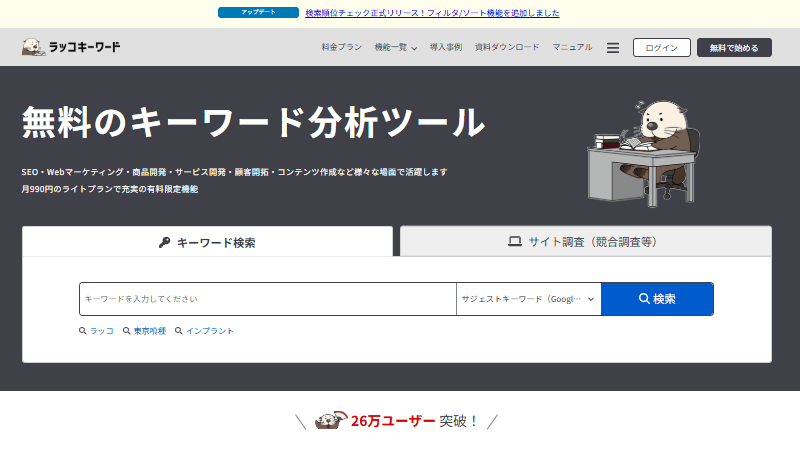Click the magnifier icon beside ラッコ

(83, 331)
